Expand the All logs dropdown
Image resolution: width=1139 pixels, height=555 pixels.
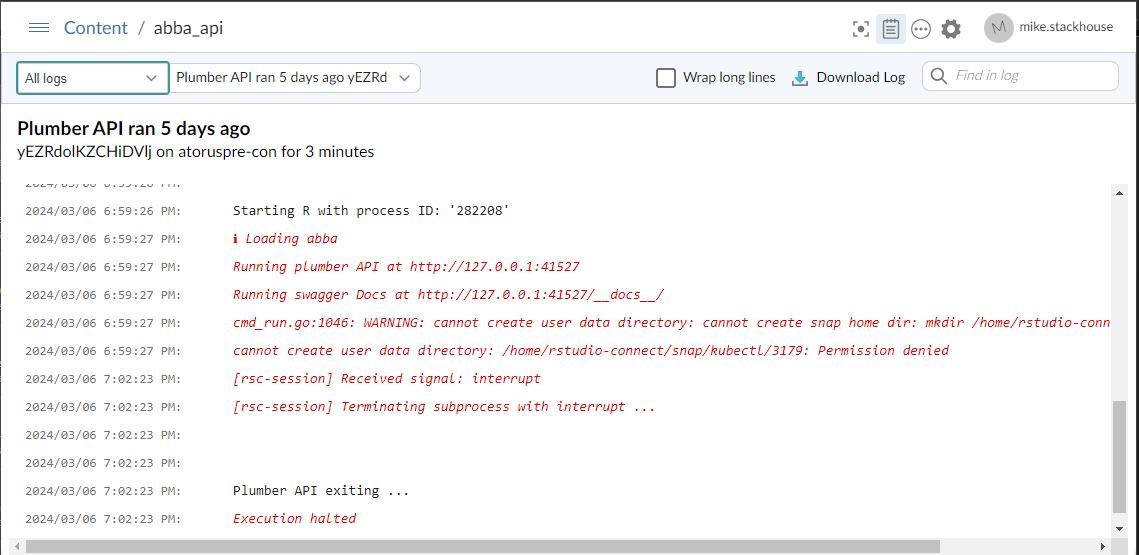(92, 78)
